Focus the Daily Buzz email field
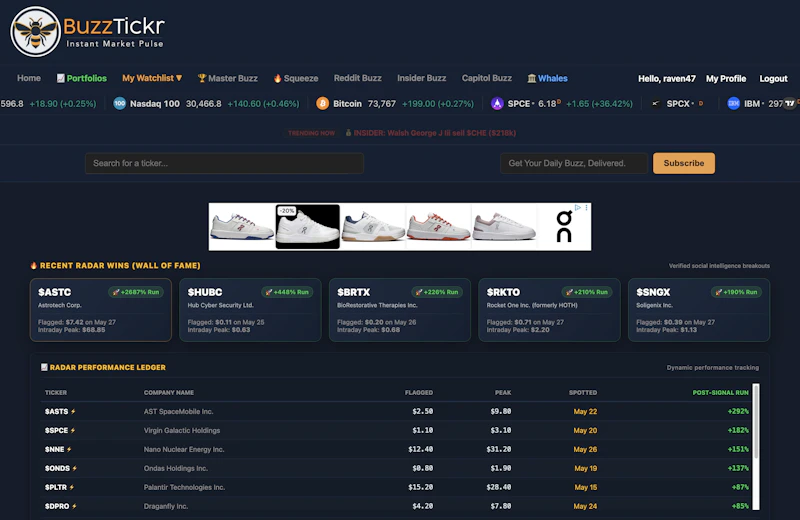The height and width of the screenshot is (520, 800). 574,163
